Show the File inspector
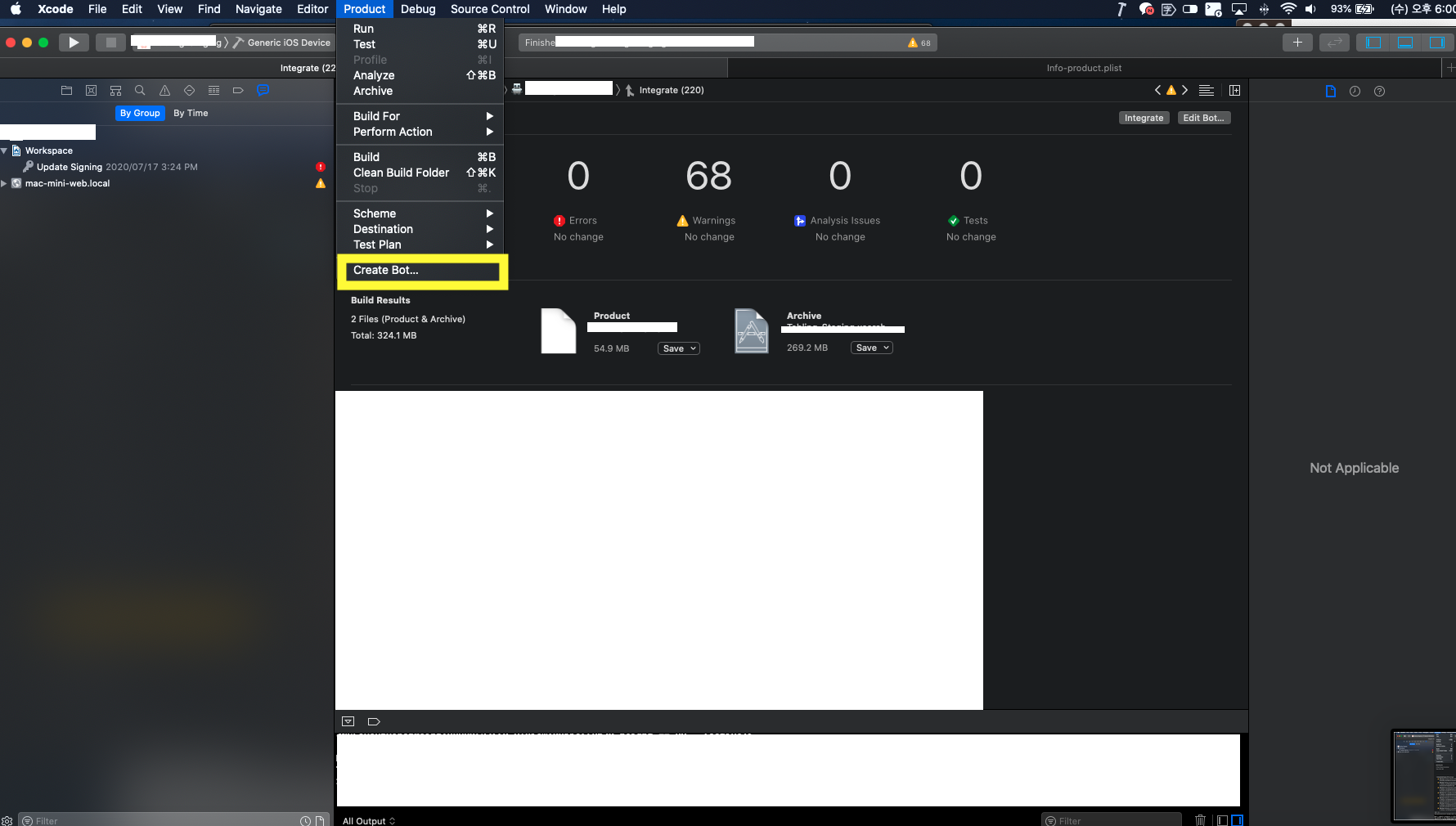The width and height of the screenshot is (1456, 826). pyautogui.click(x=1331, y=92)
